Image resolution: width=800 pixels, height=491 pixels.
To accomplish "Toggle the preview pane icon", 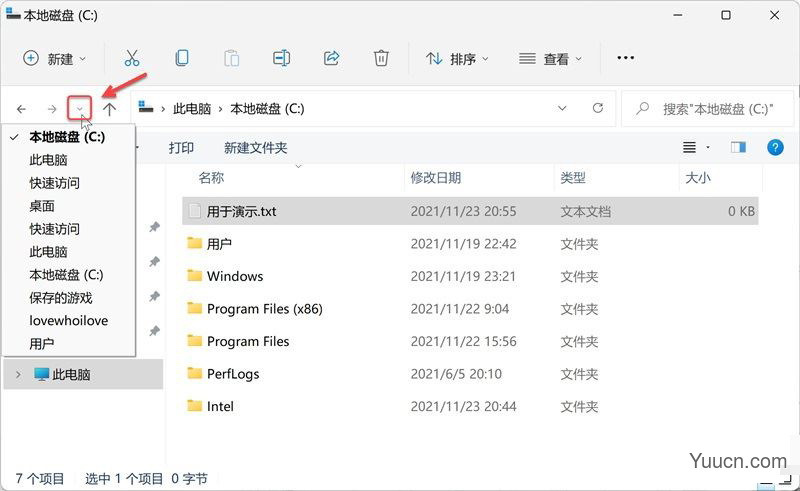I will 738,148.
